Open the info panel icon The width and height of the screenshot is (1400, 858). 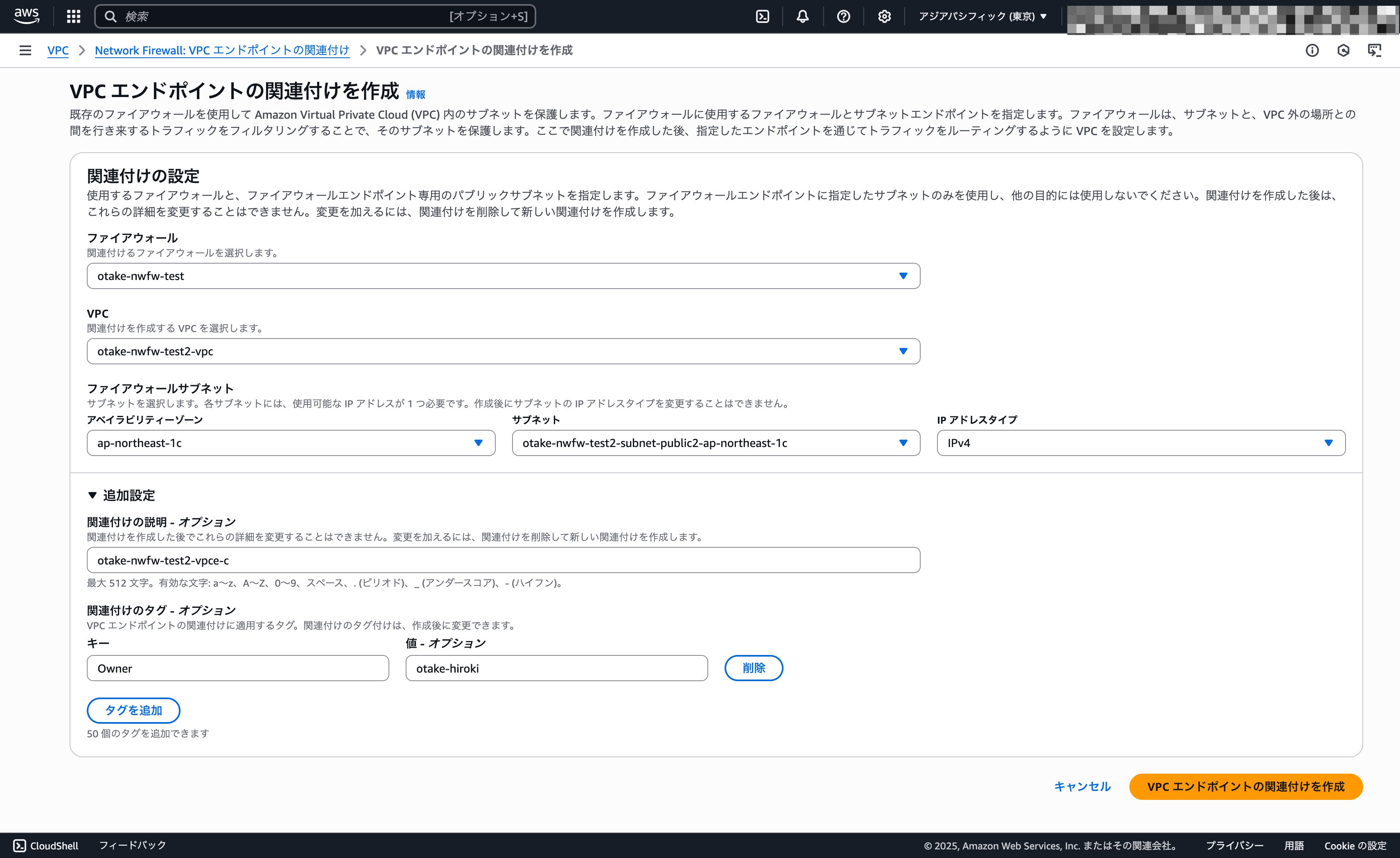pyautogui.click(x=1312, y=50)
